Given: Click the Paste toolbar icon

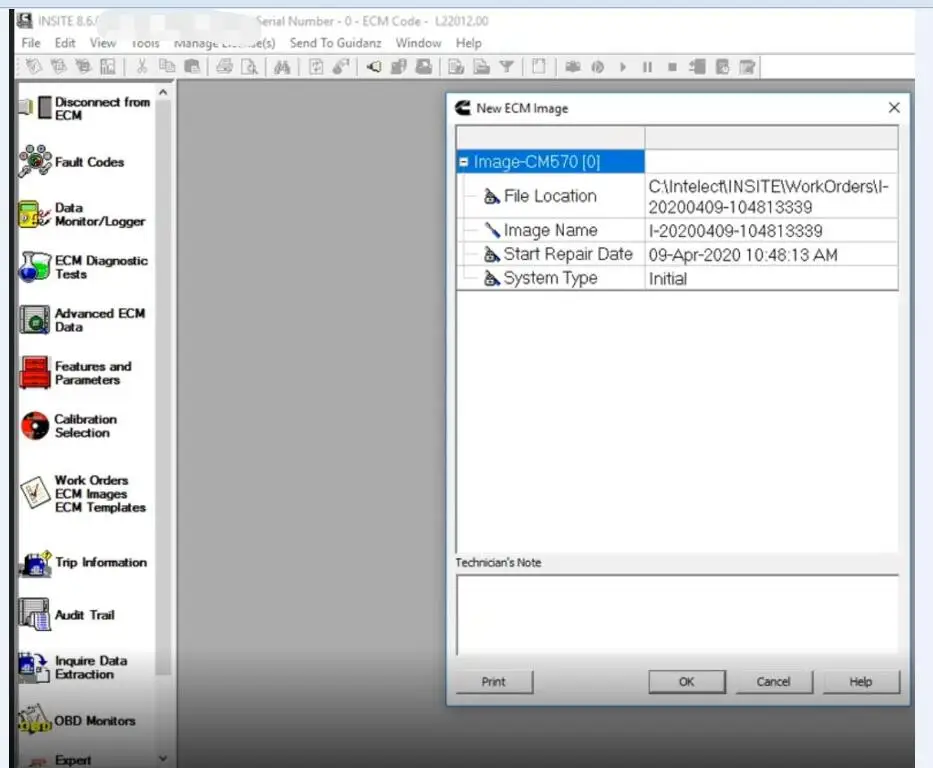Looking at the screenshot, I should click(x=192, y=67).
